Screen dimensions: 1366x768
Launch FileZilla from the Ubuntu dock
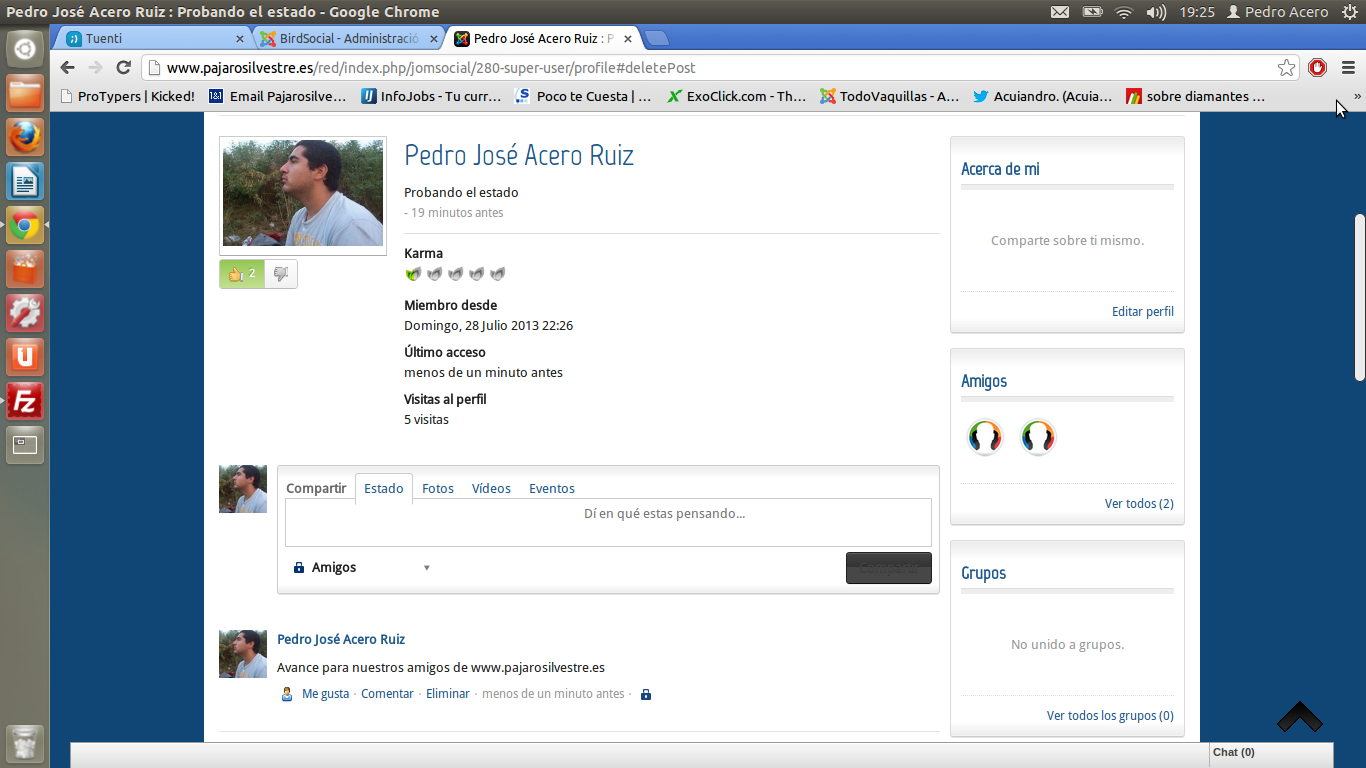[25, 401]
